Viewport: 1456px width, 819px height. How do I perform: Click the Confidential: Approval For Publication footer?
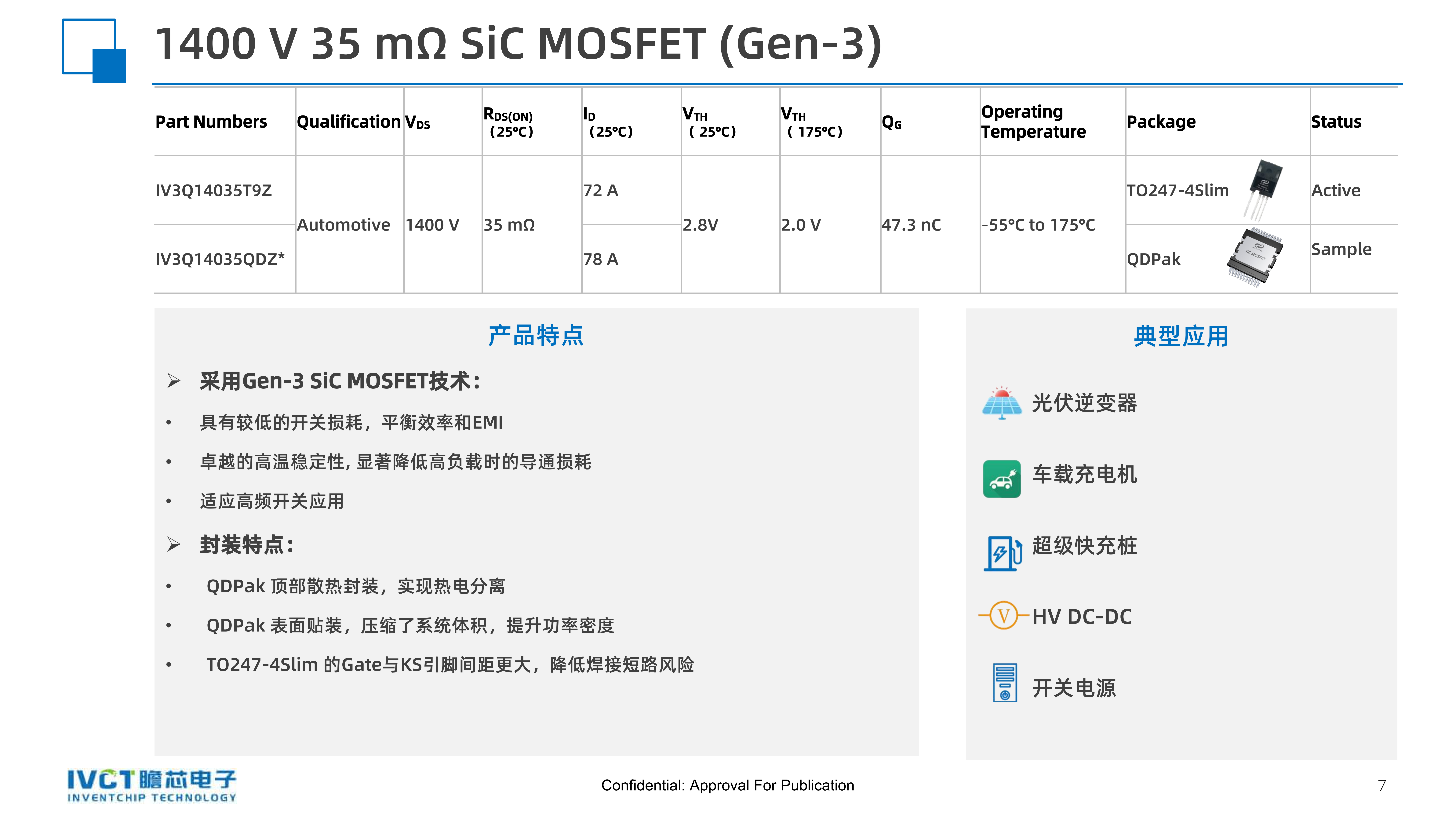[x=727, y=786]
